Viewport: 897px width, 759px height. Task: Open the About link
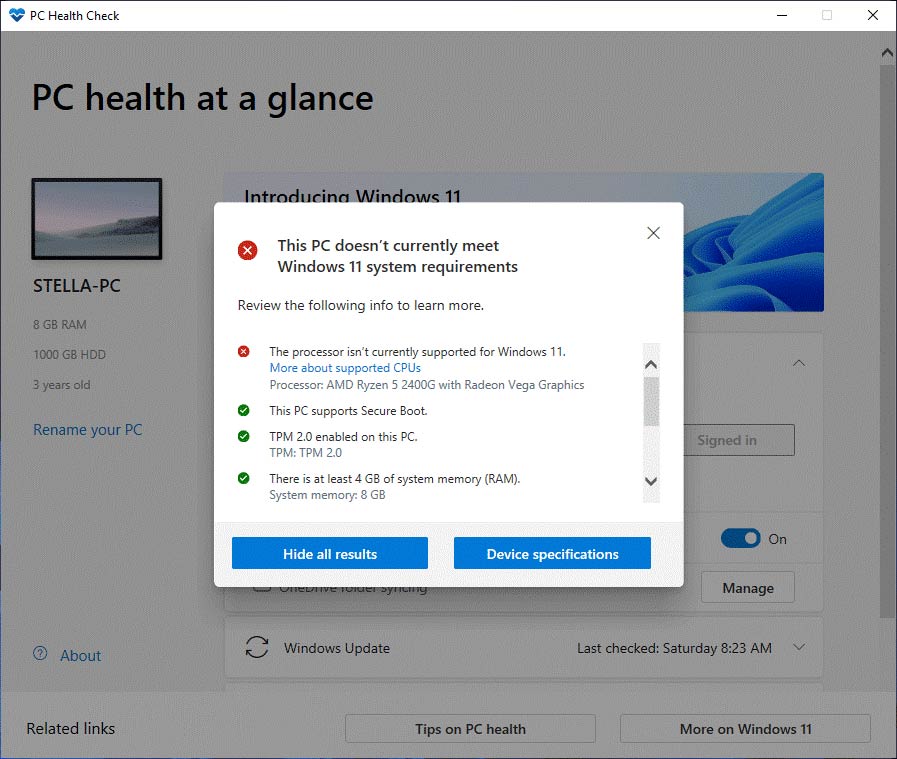(x=81, y=655)
